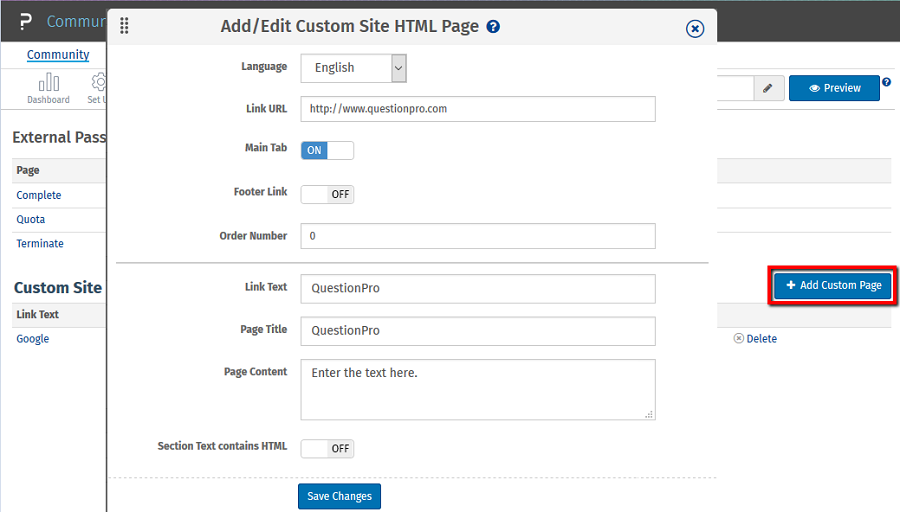This screenshot has width=900, height=512.
Task: Click the help icon beside dialog title
Action: coord(493,27)
